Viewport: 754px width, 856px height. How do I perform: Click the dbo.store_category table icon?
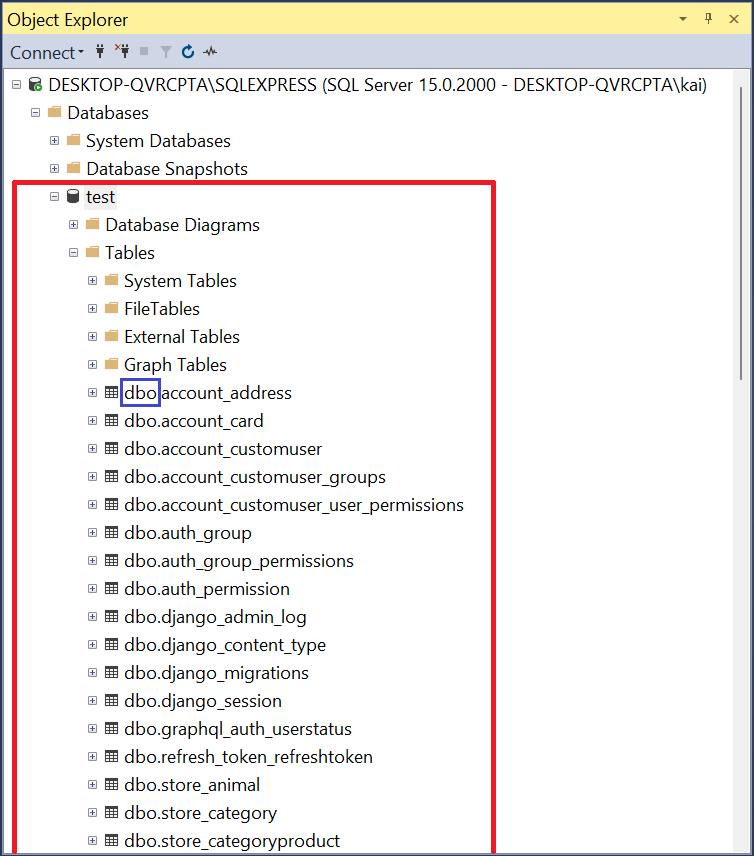pos(111,812)
